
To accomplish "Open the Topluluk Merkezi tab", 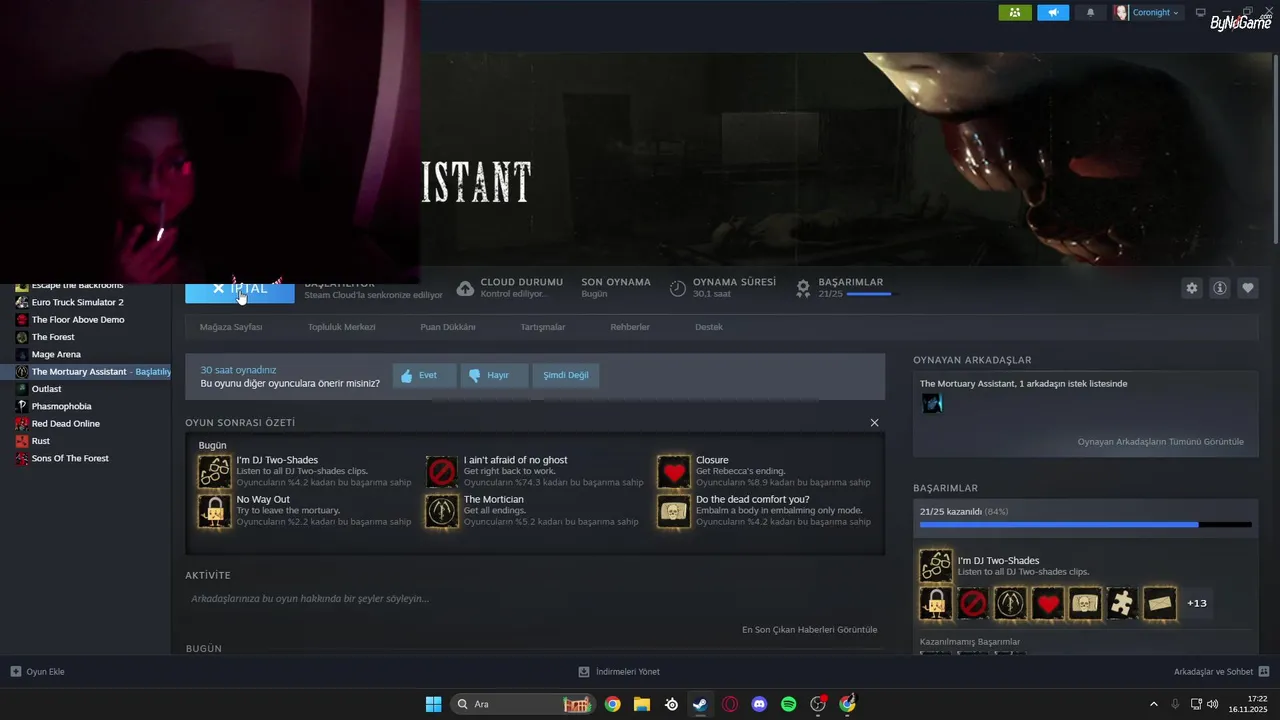I will tap(342, 327).
